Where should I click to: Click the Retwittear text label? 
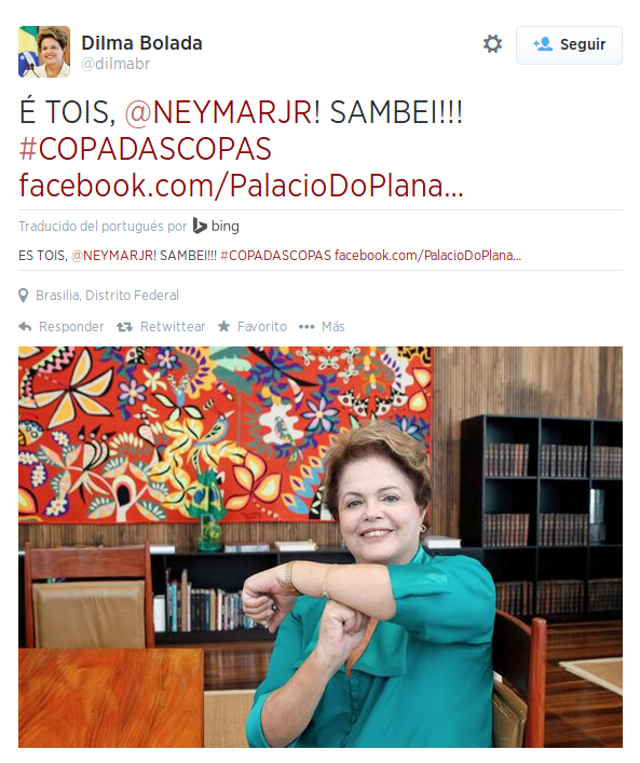(x=173, y=327)
